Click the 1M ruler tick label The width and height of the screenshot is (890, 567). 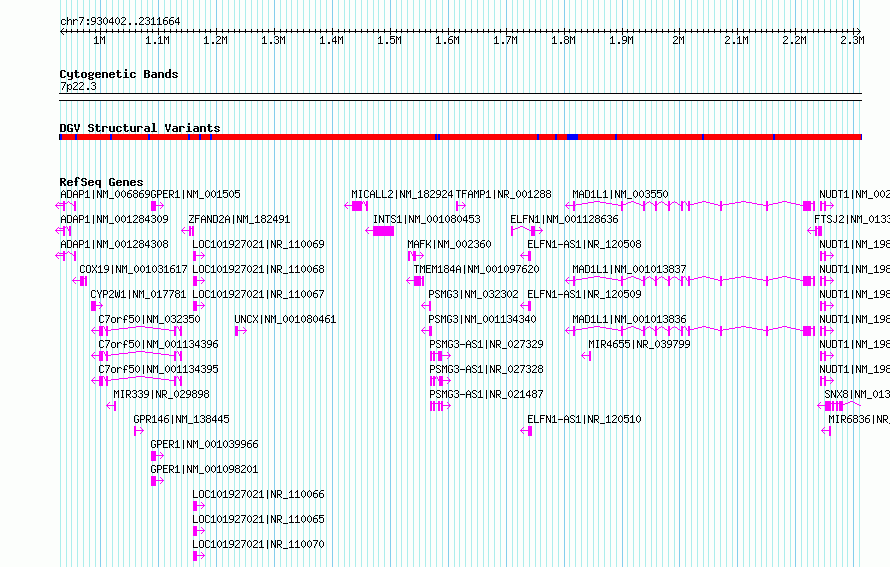99,40
